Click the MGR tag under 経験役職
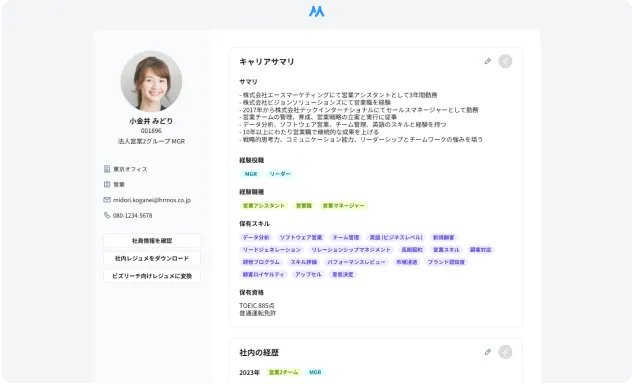Screen dimensions: 632x384 pos(251,174)
